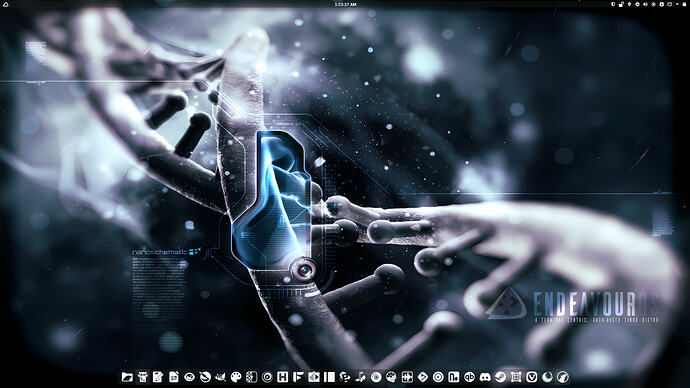Viewport: 690px width, 388px height.
Task: Open the clock reading 1:23:37 AM
Action: coord(345,4)
